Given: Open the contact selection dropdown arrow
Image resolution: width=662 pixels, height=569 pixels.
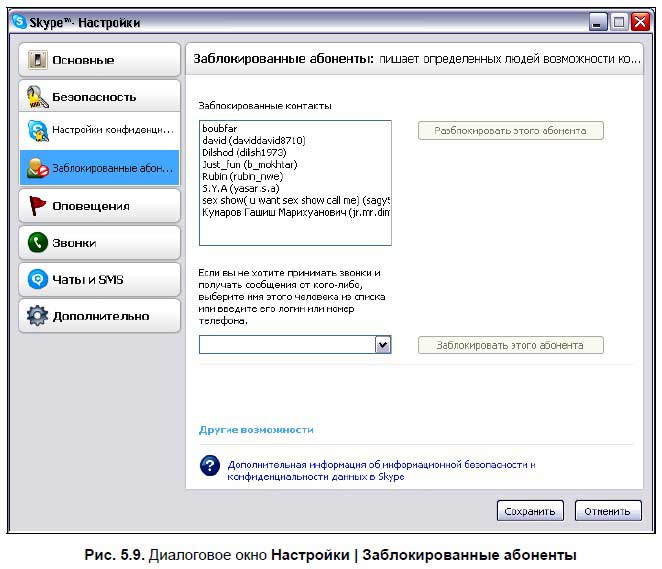Looking at the screenshot, I should [x=382, y=345].
